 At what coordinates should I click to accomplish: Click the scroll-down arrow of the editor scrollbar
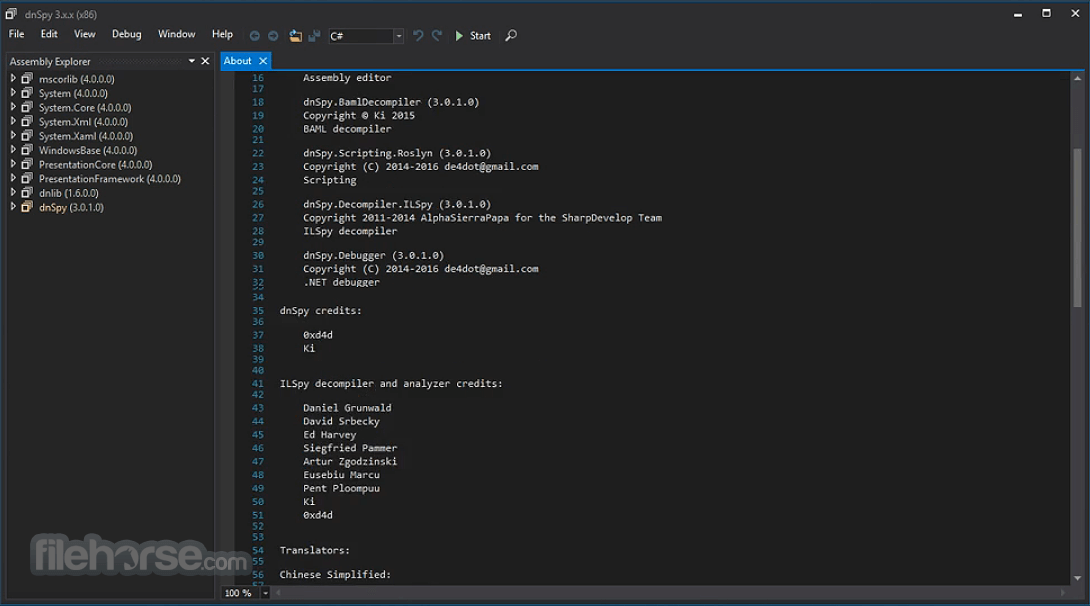pos(1077,578)
